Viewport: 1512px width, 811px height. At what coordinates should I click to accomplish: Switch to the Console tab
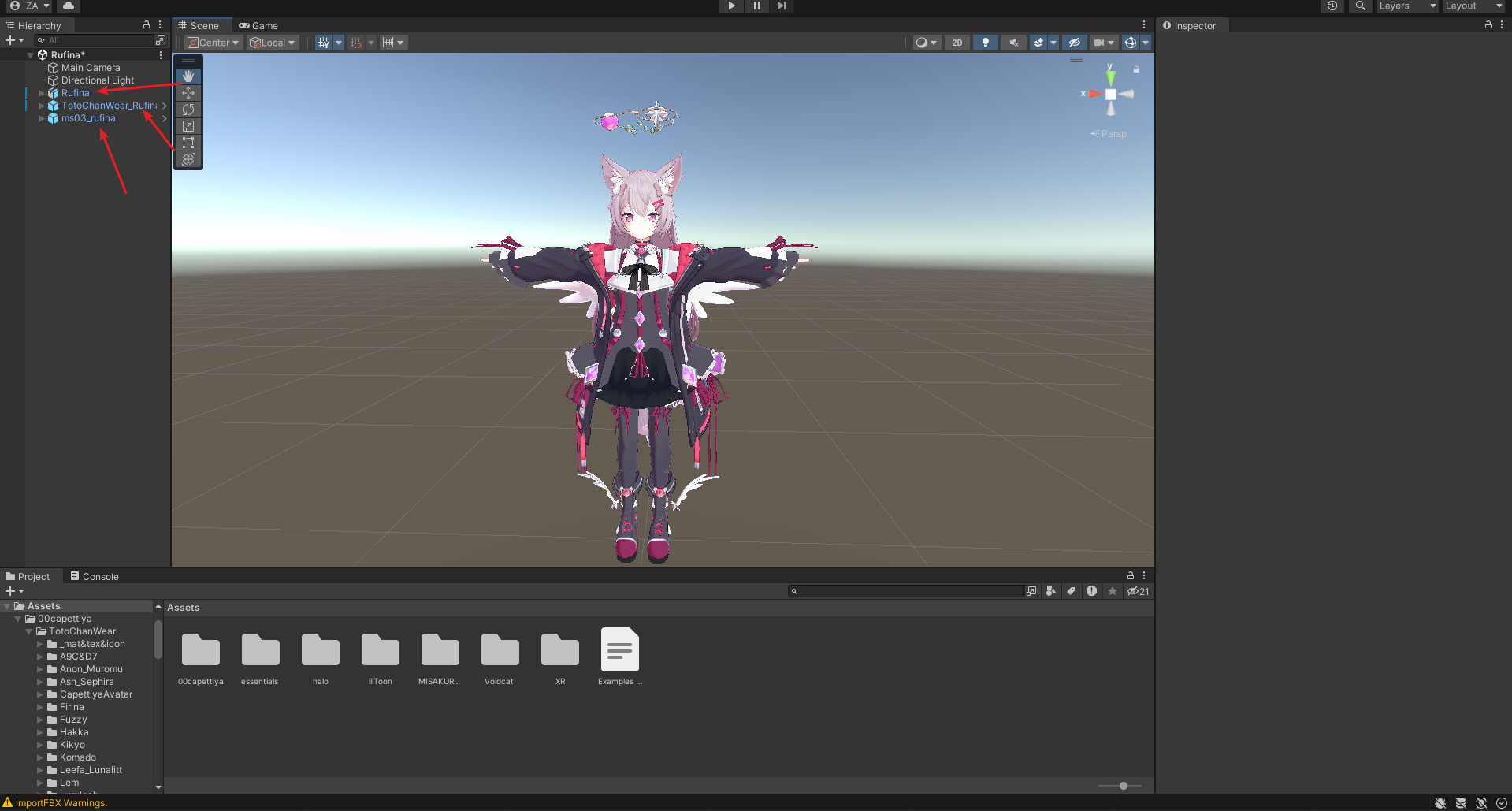pyautogui.click(x=95, y=576)
